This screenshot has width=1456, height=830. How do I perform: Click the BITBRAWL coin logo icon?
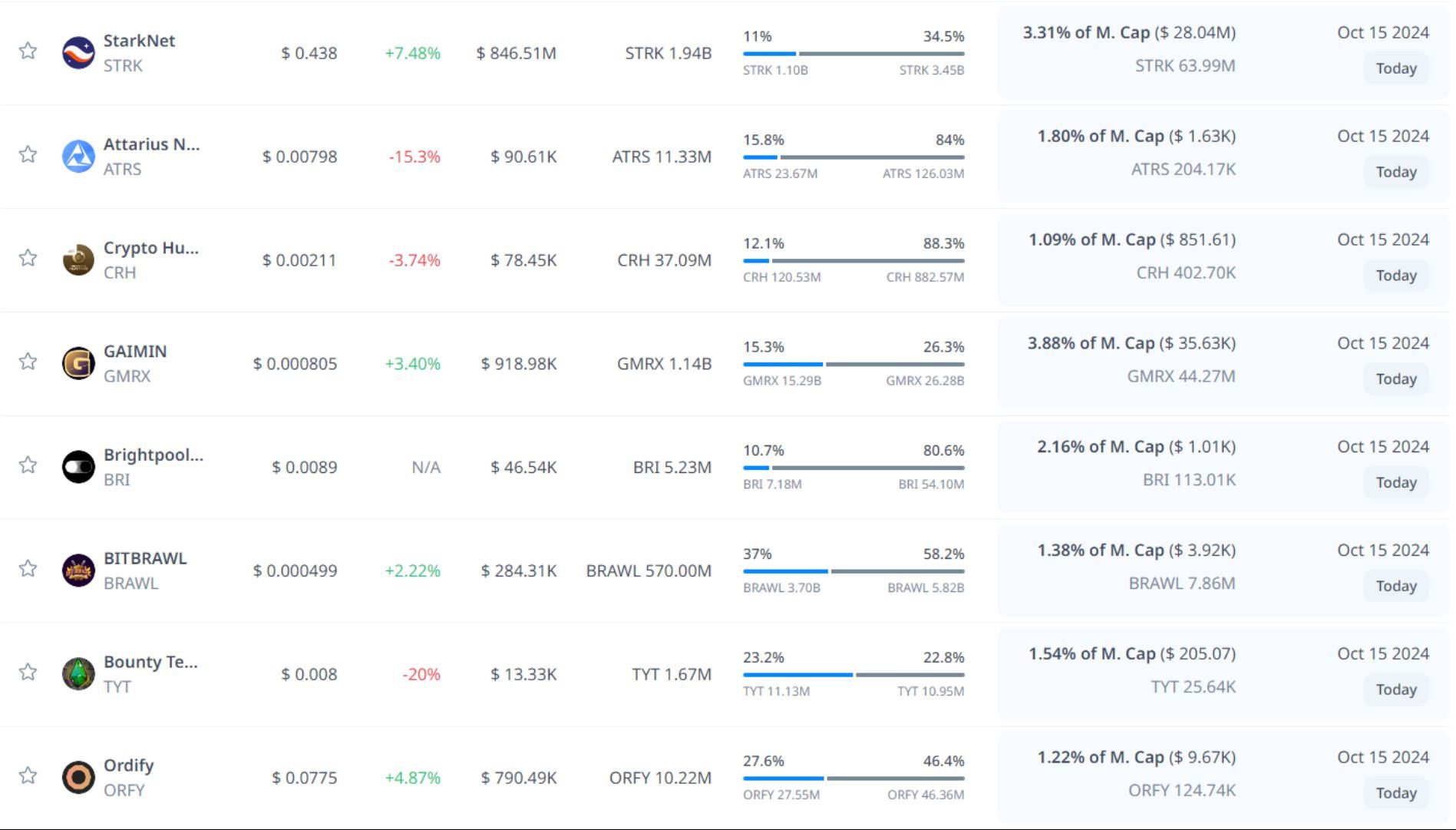78,570
